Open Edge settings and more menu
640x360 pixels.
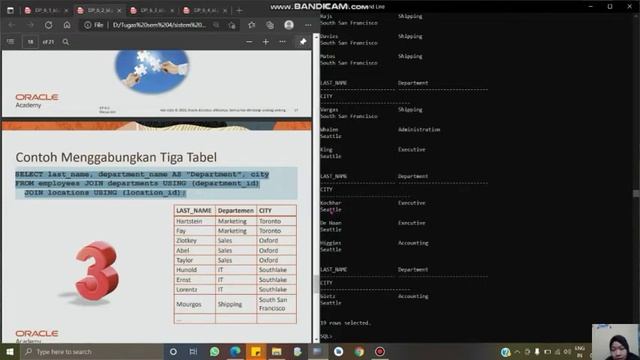[308, 25]
